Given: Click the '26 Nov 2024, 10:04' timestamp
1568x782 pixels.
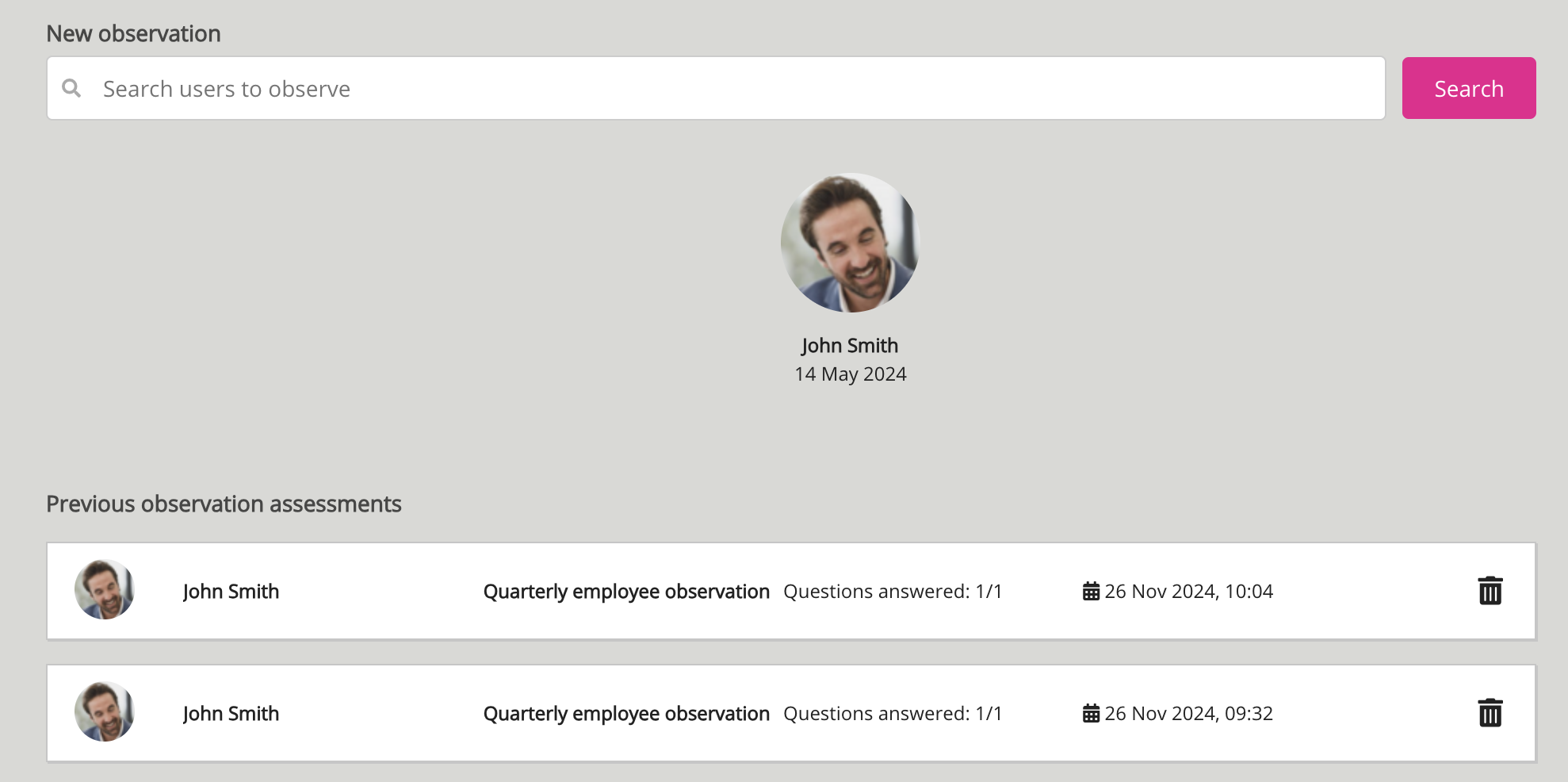Looking at the screenshot, I should coord(1188,592).
